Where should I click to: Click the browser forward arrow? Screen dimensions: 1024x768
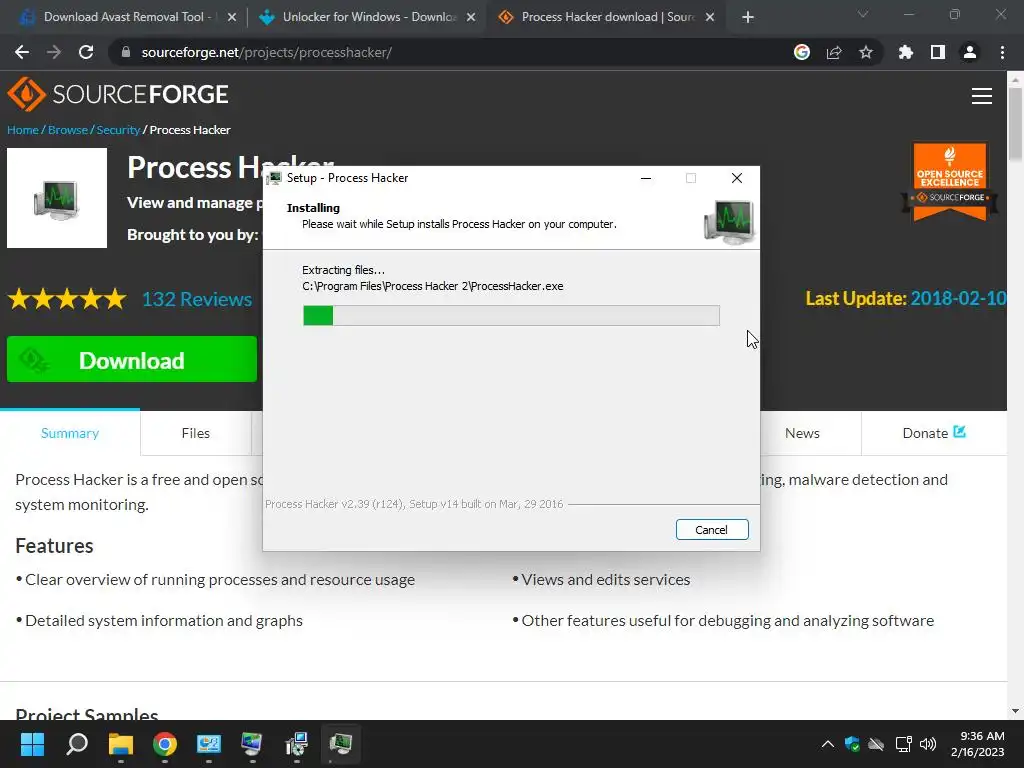pyautogui.click(x=54, y=52)
